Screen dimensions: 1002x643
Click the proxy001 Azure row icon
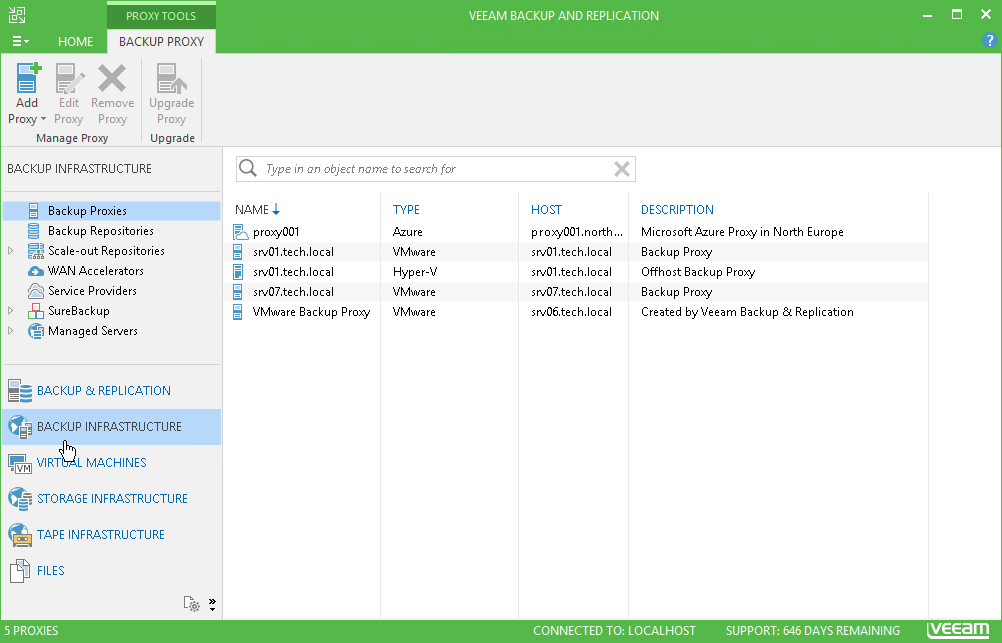click(240, 232)
